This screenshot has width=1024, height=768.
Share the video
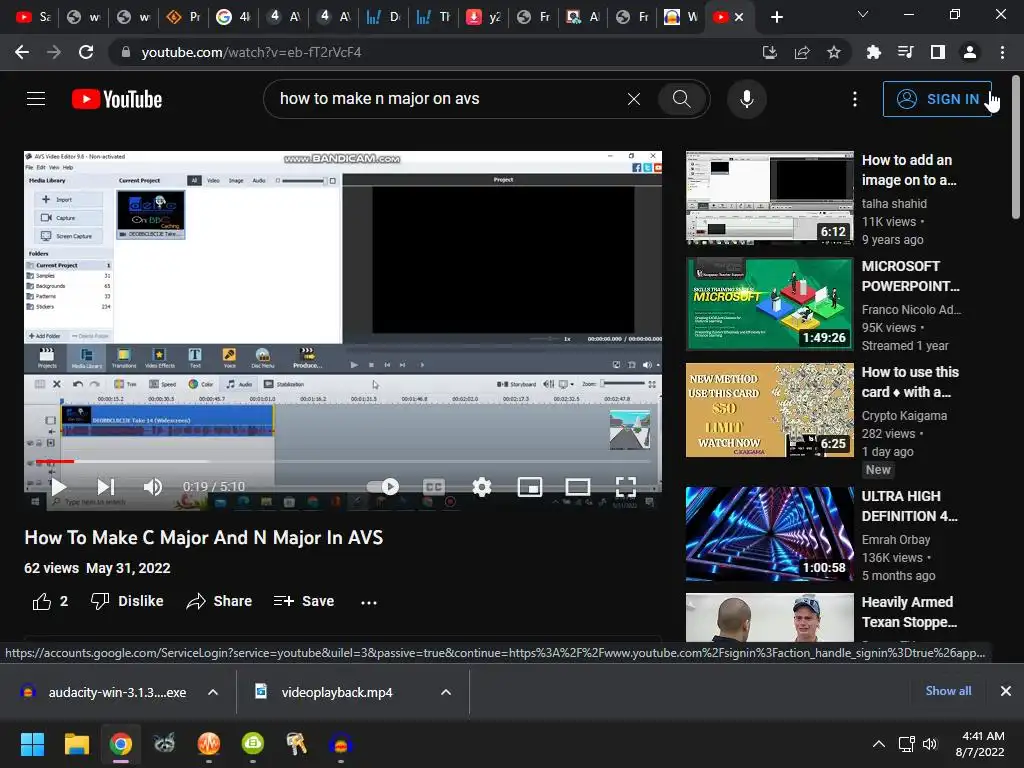click(x=219, y=601)
